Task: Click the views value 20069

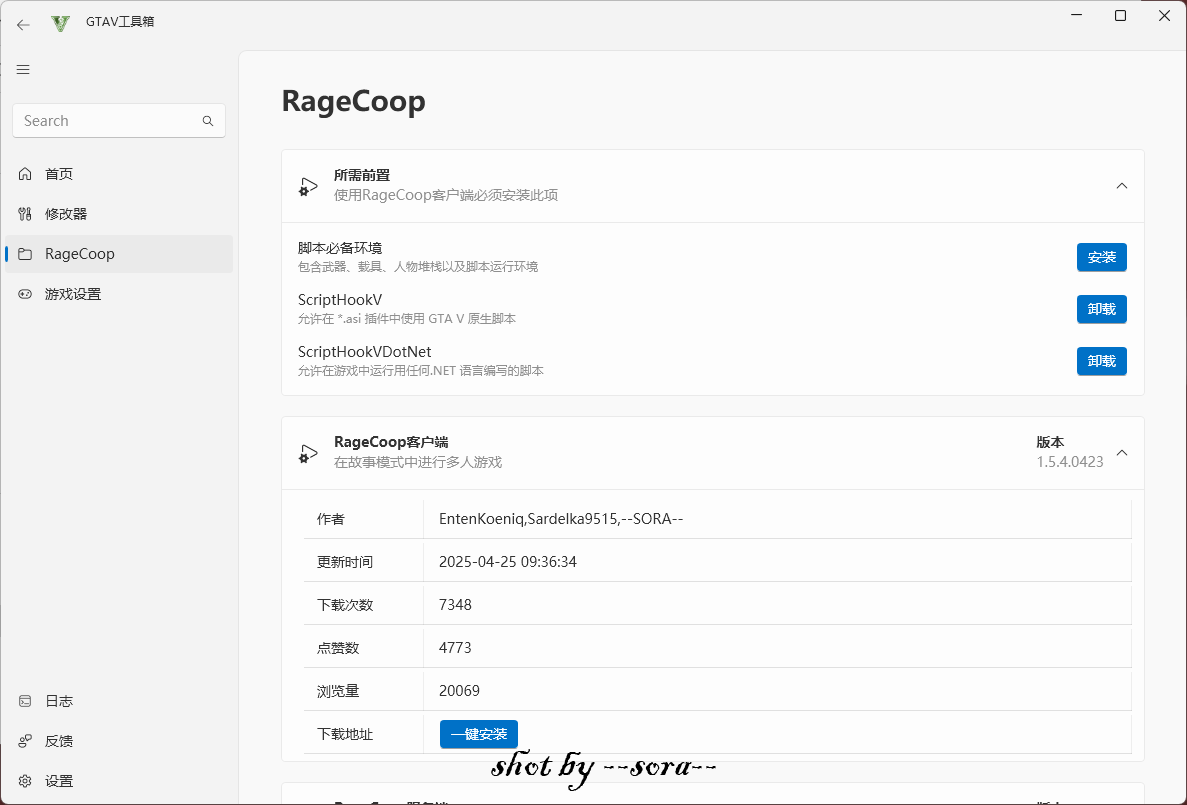Action: tap(460, 691)
